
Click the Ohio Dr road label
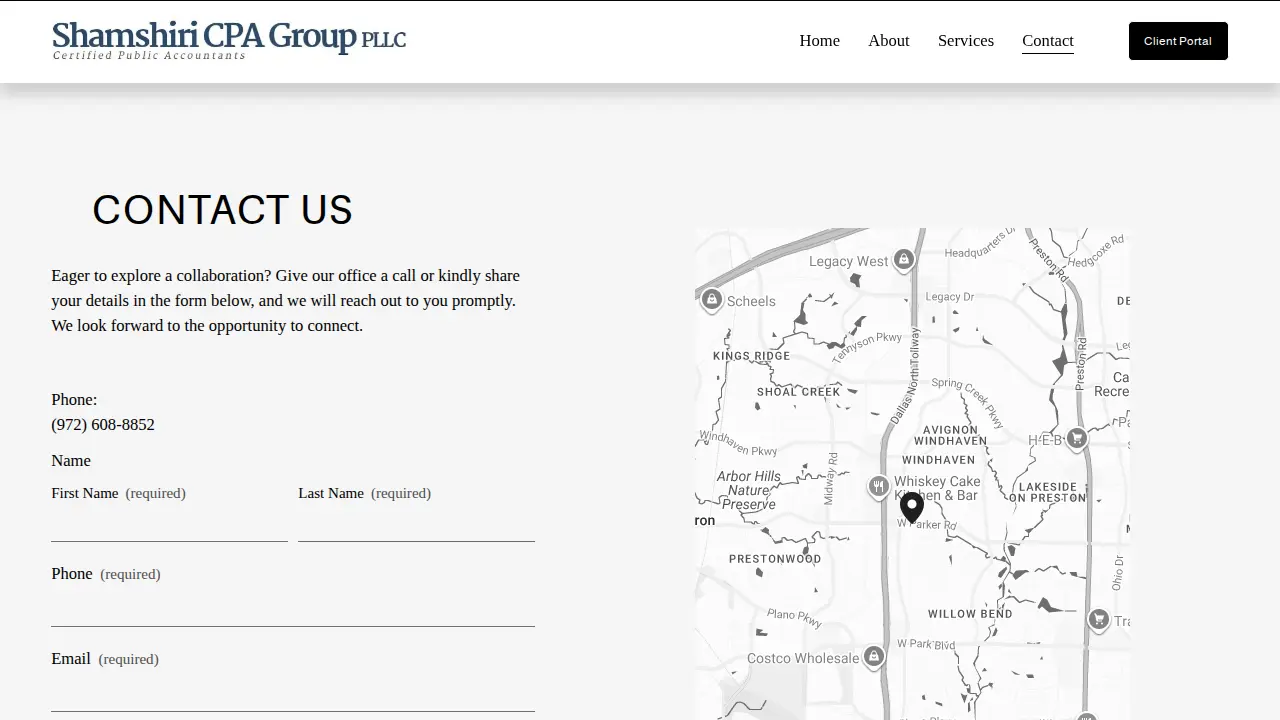[1118, 573]
